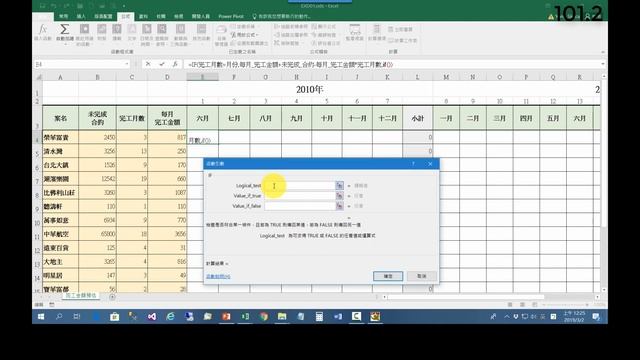Screen dimensions: 640x360
Task: Open Chrome from the taskbar
Action: point(264,316)
